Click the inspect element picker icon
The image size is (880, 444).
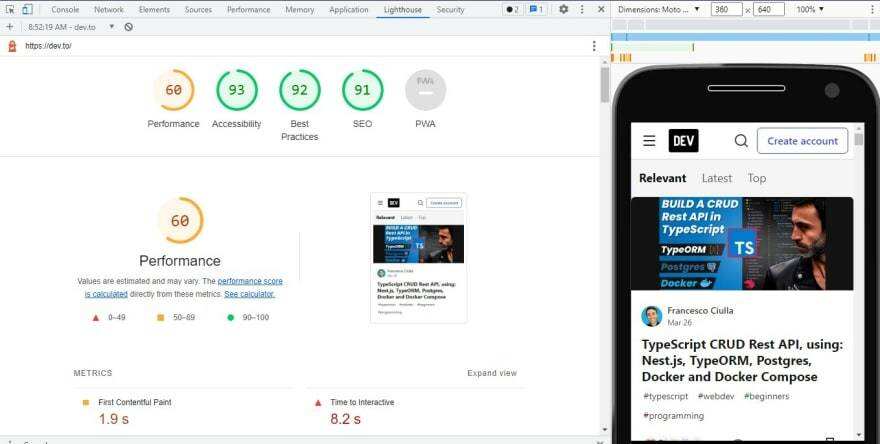[x=10, y=9]
